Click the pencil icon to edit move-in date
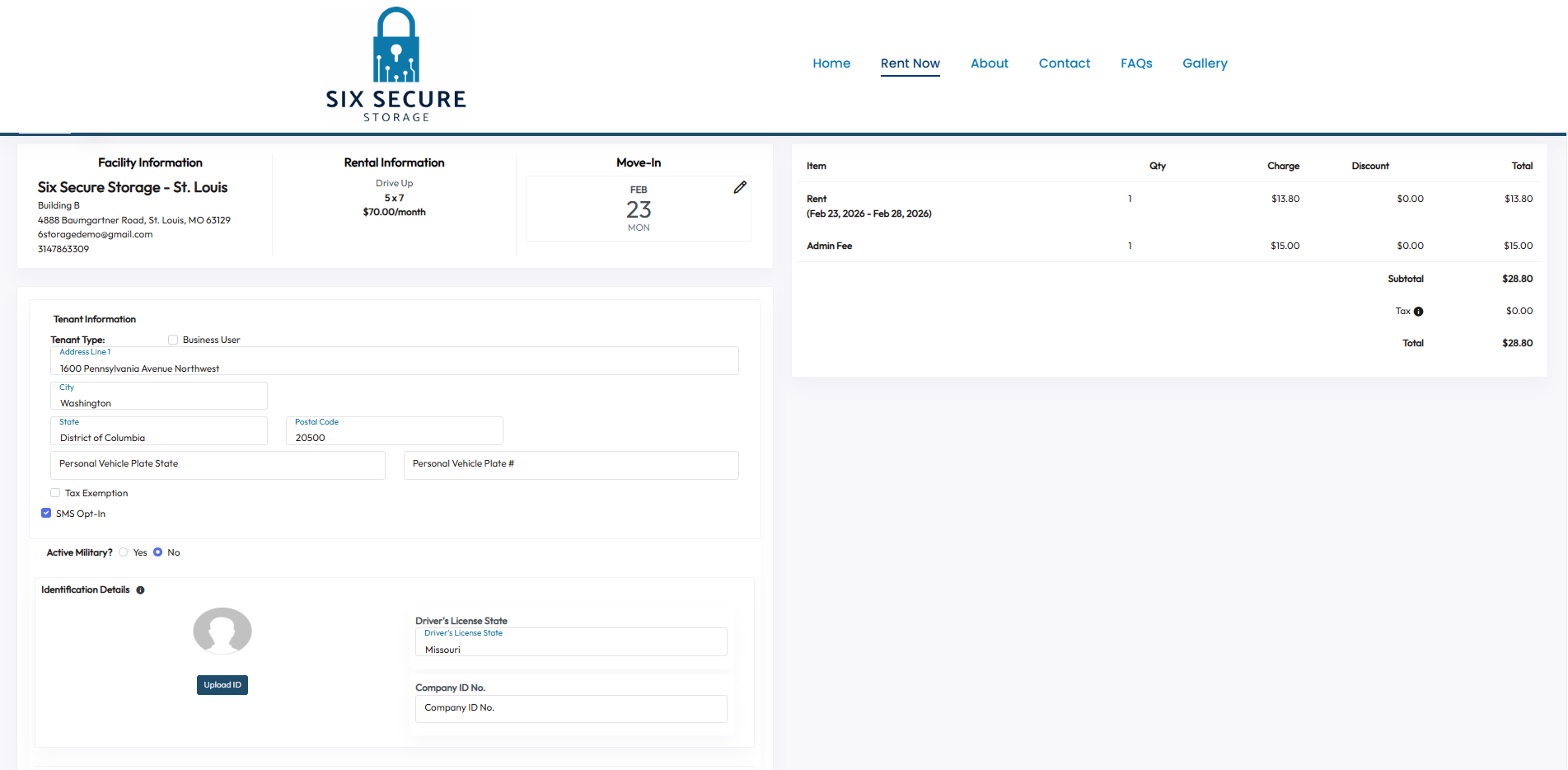1568x770 pixels. (x=740, y=188)
